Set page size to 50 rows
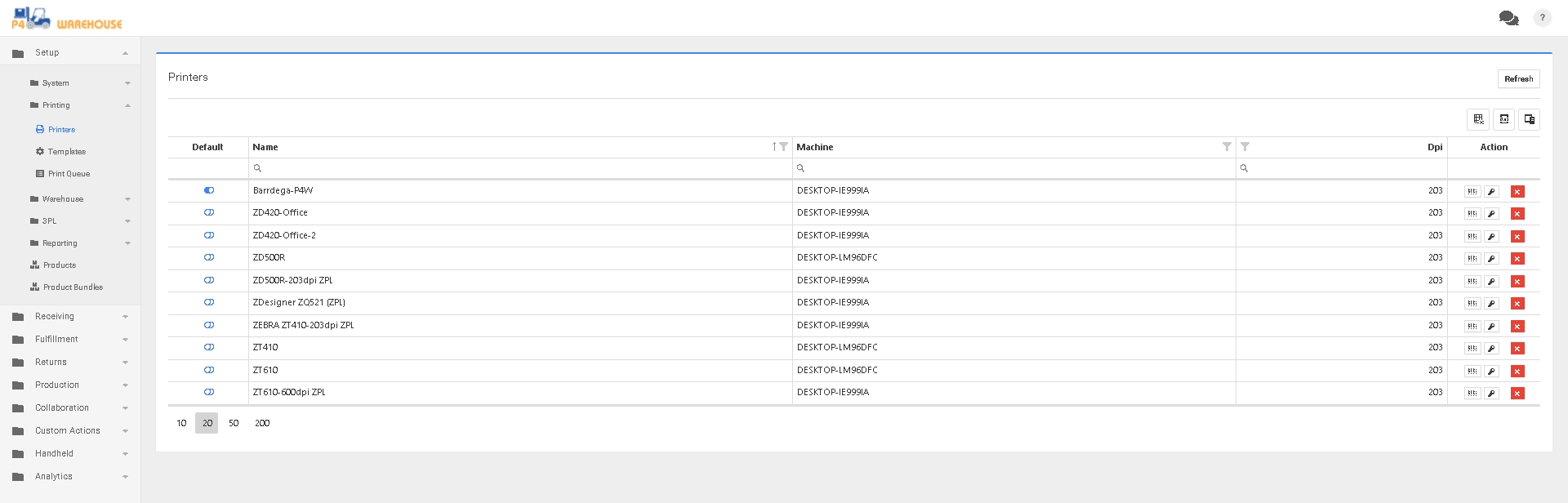 (234, 423)
